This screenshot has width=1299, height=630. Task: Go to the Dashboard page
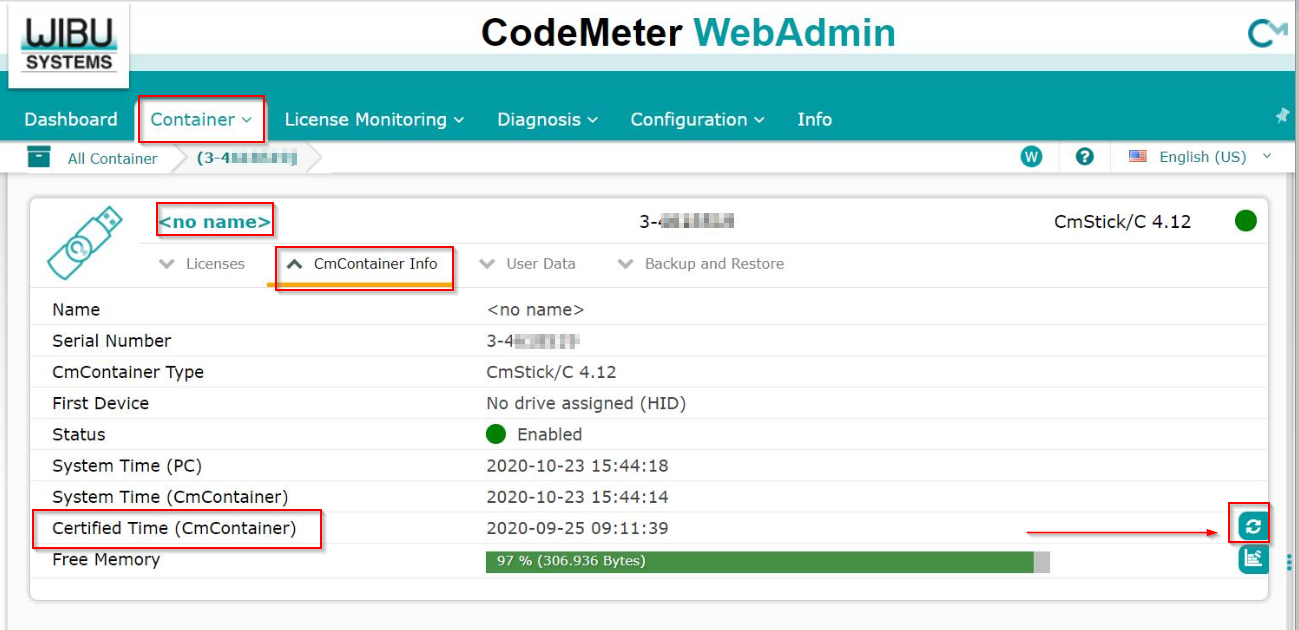pos(71,119)
